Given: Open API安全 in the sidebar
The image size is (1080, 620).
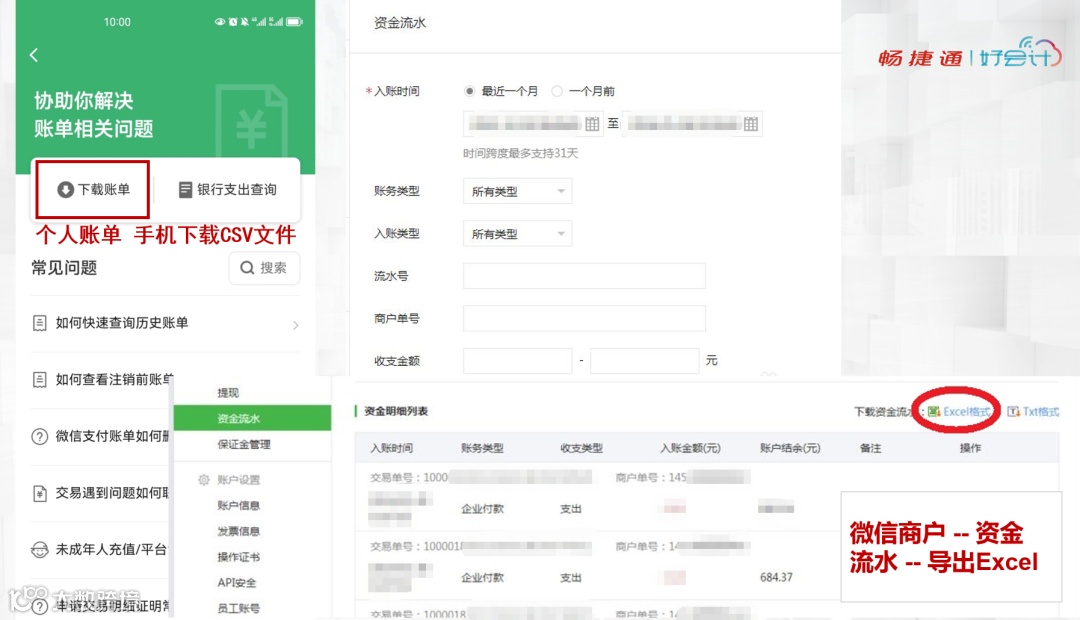Looking at the screenshot, I should click(x=236, y=583).
